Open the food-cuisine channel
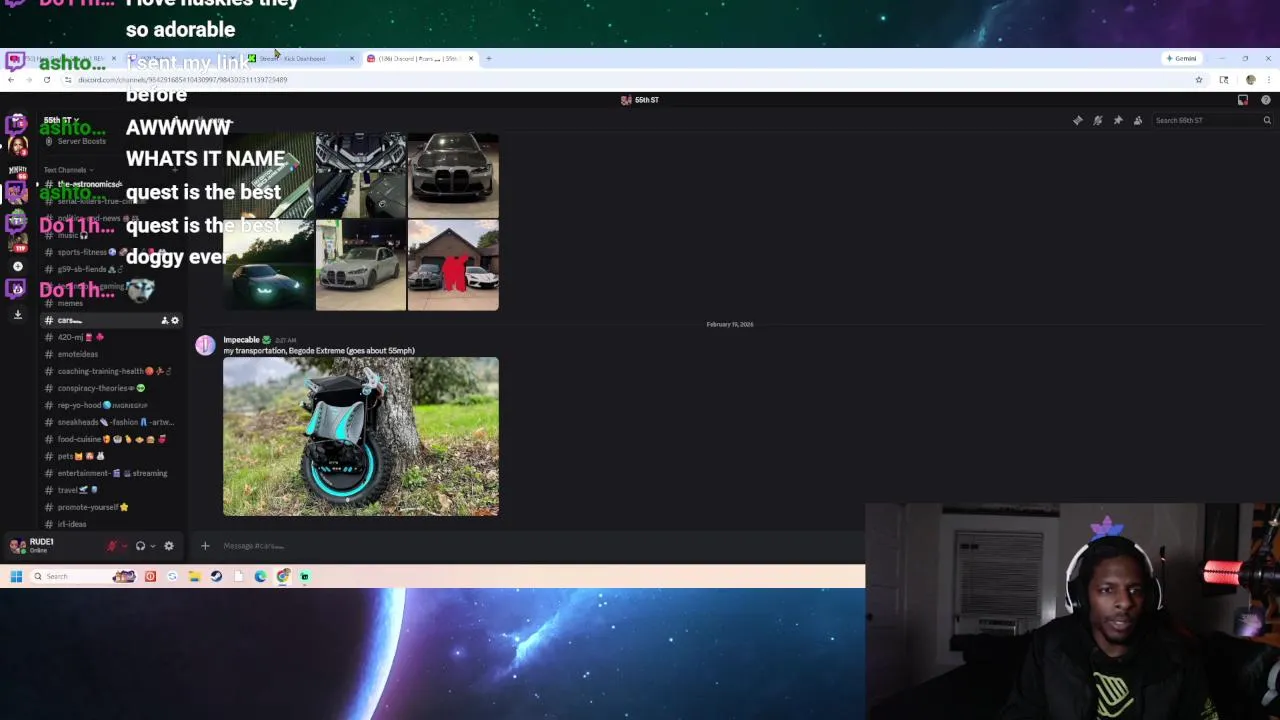Image resolution: width=1280 pixels, height=720 pixels. coord(110,439)
